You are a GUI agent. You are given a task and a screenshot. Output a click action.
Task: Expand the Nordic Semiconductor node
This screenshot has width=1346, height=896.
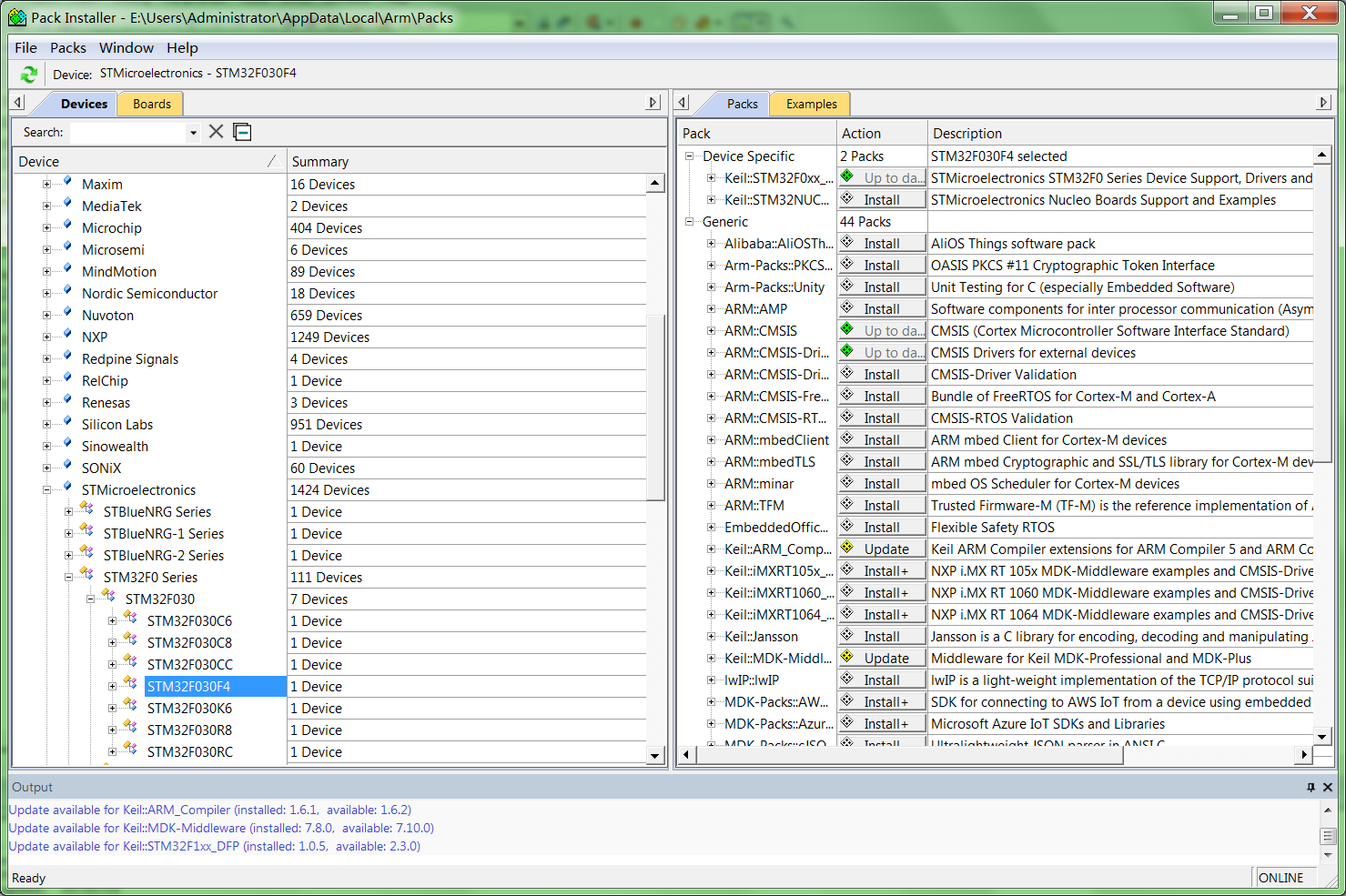[46, 293]
